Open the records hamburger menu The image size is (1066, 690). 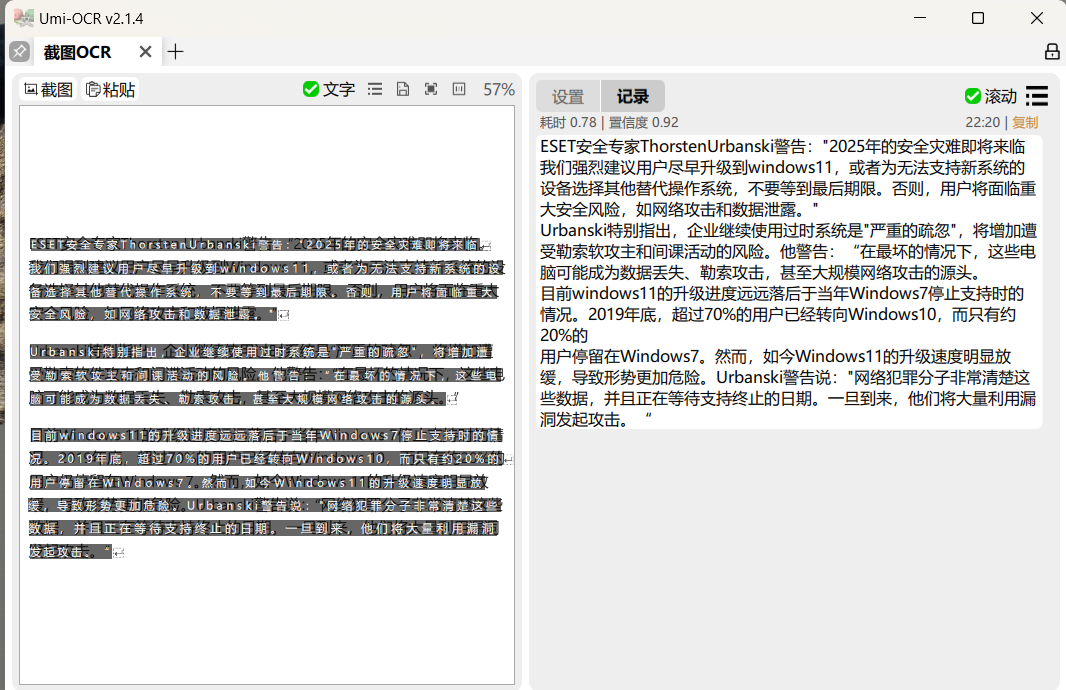click(1037, 96)
